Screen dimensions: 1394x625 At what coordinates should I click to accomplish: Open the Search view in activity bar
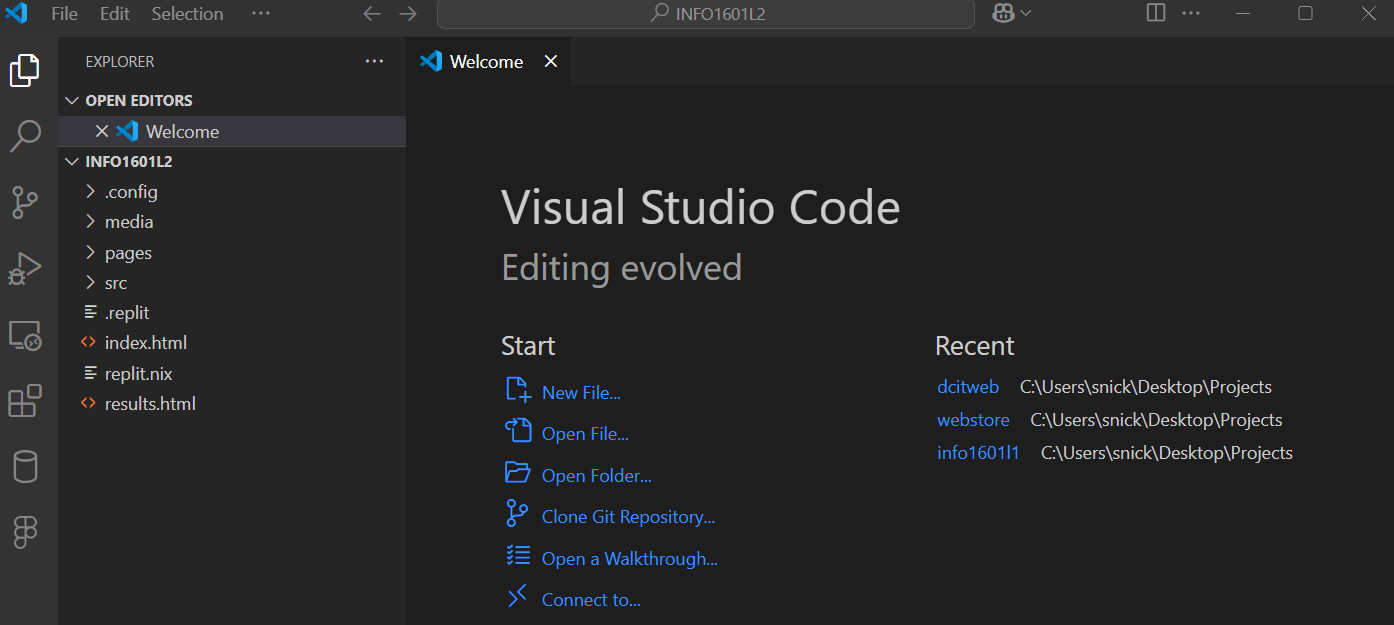(25, 136)
